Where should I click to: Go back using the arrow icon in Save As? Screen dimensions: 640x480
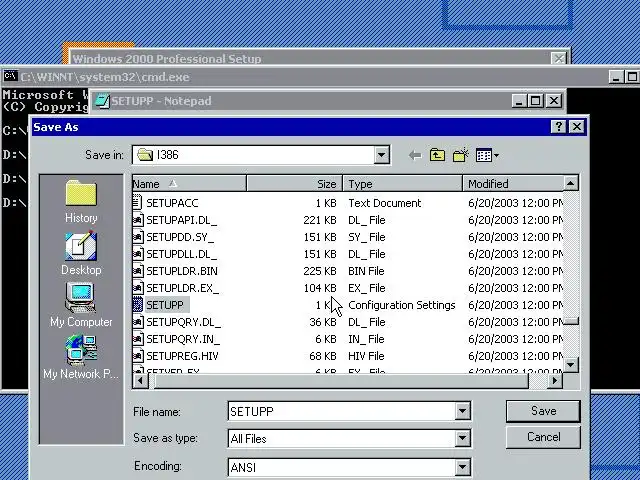point(415,156)
